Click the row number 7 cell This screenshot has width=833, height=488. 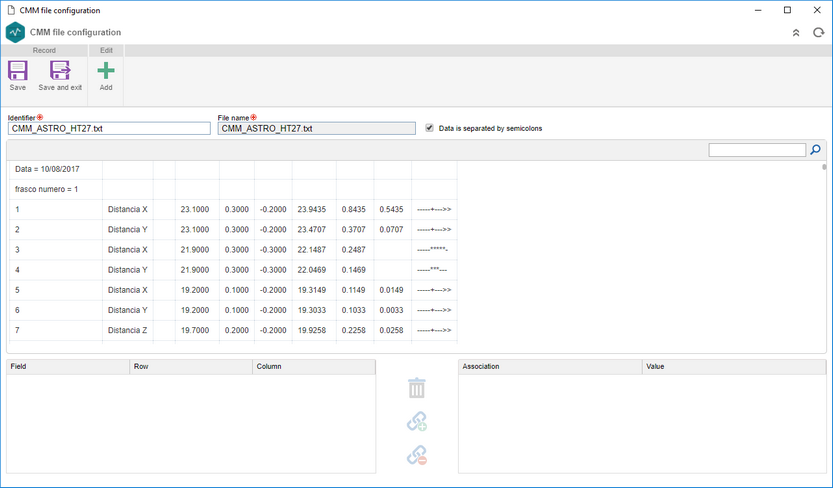pos(56,330)
